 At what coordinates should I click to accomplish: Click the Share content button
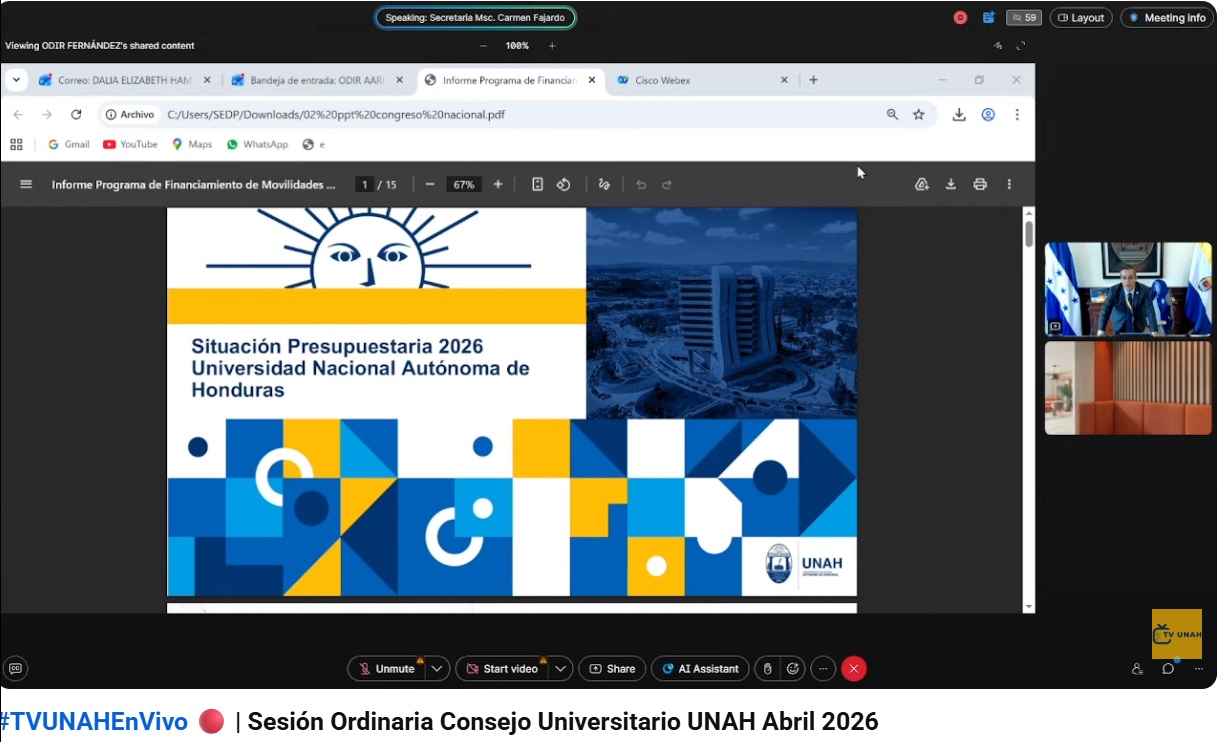pyautogui.click(x=612, y=669)
